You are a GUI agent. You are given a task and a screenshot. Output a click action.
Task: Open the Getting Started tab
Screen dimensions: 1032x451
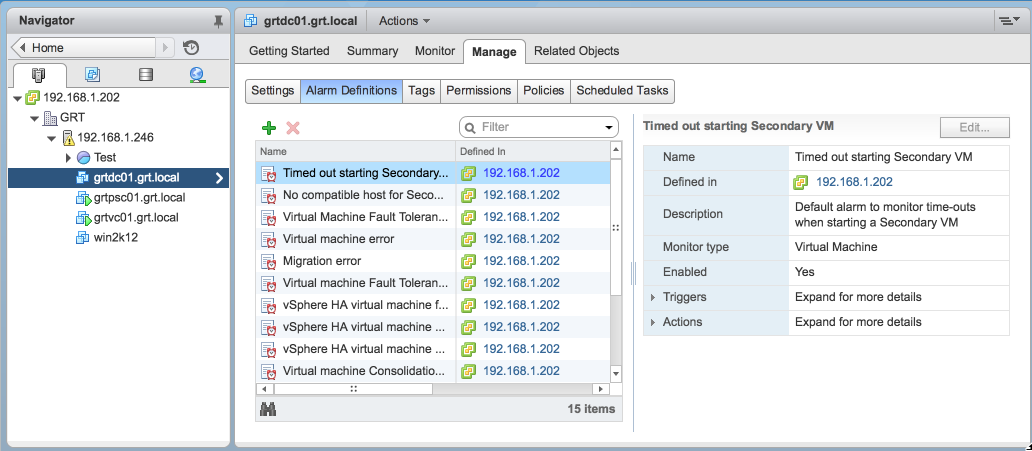pos(289,51)
